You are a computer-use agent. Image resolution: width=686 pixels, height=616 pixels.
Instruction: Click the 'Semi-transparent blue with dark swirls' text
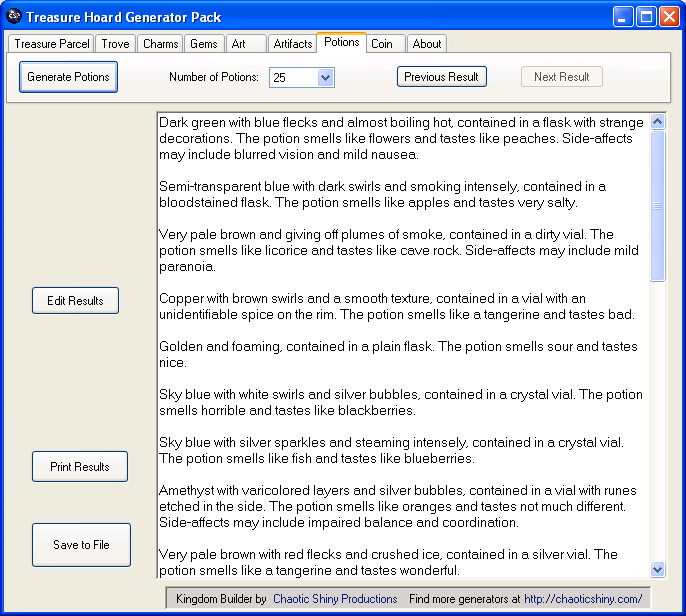382,194
